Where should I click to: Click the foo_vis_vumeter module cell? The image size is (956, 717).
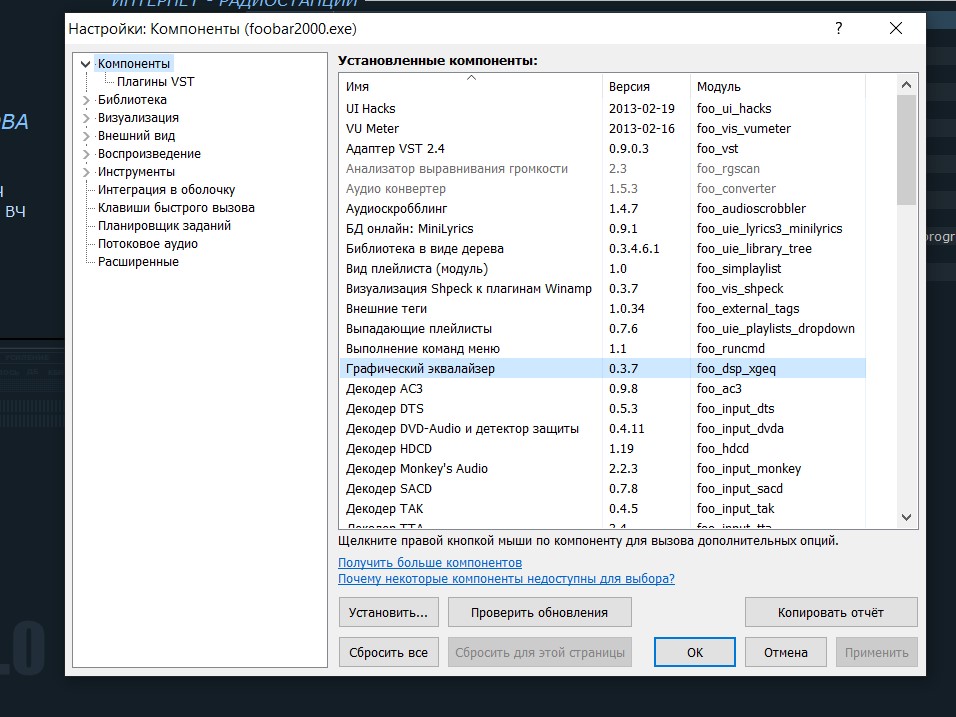pyautogui.click(x=744, y=129)
